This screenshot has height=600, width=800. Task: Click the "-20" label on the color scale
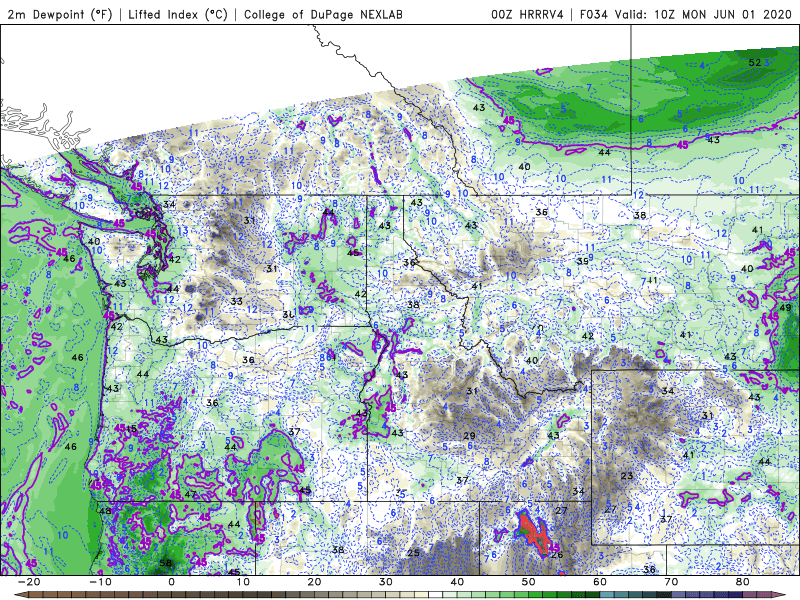pos(29,582)
